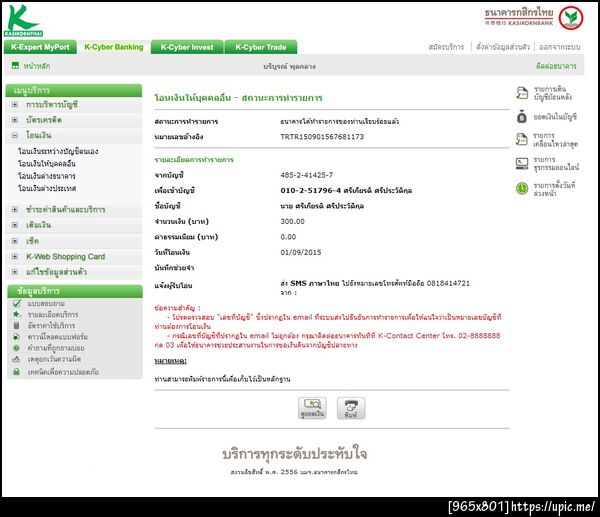Switch to the K-Cyber Invest tab

click(x=187, y=47)
